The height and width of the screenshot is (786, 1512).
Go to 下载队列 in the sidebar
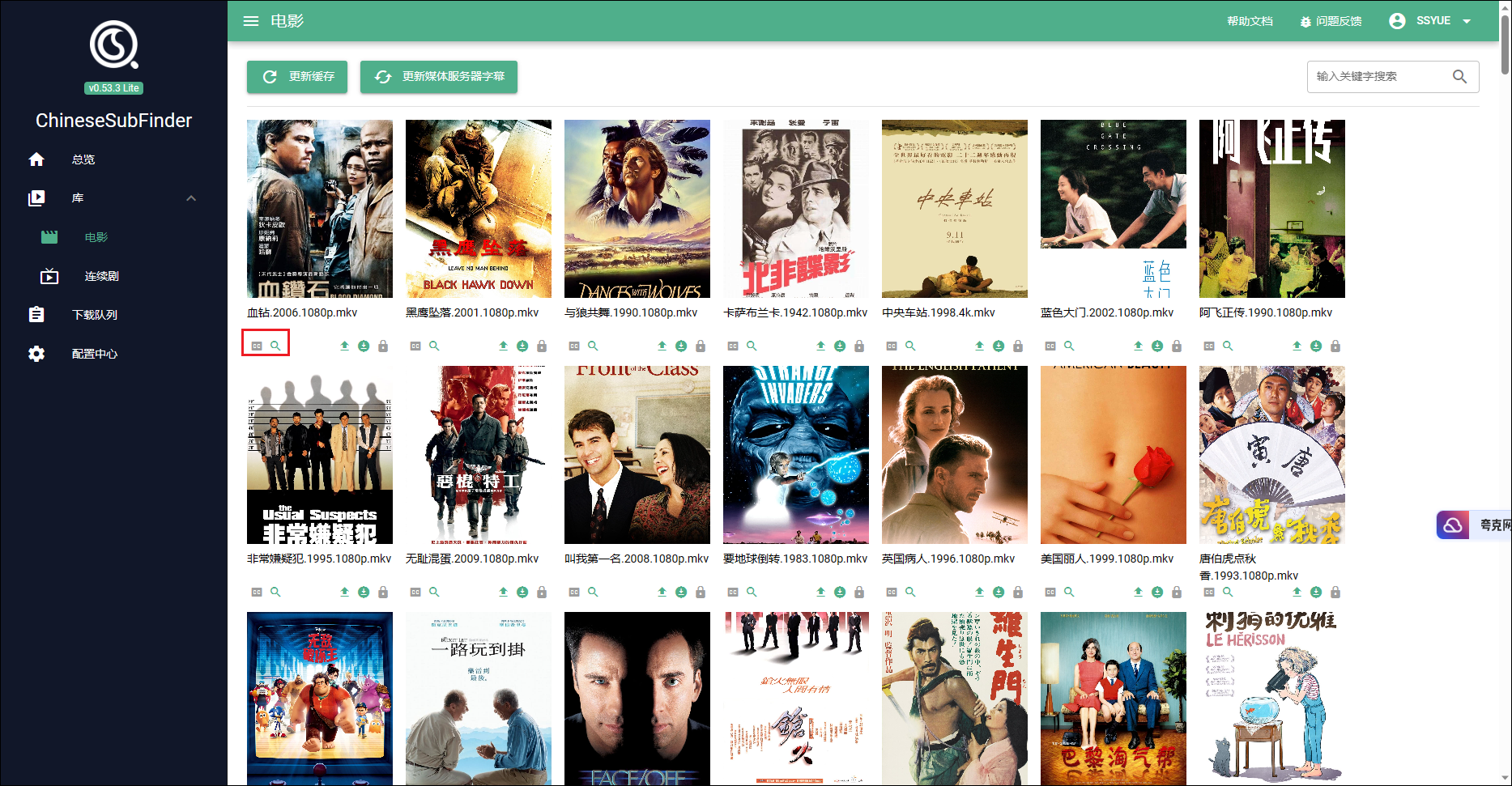pos(94,315)
